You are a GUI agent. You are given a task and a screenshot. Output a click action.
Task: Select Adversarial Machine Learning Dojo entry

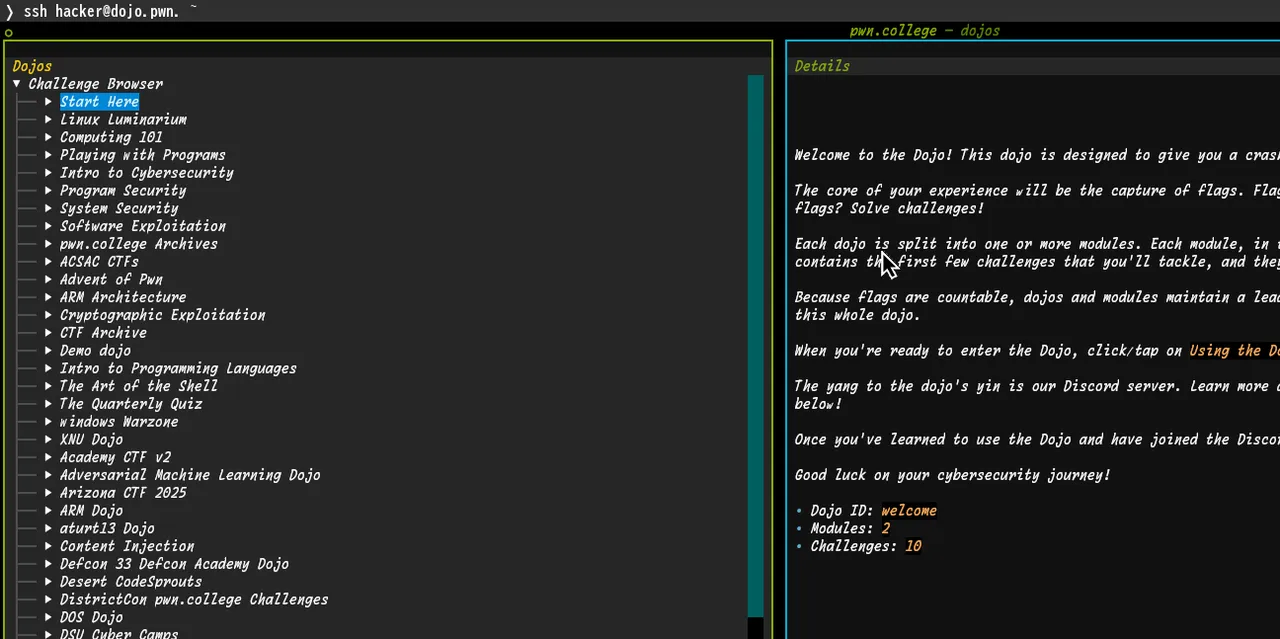click(190, 475)
